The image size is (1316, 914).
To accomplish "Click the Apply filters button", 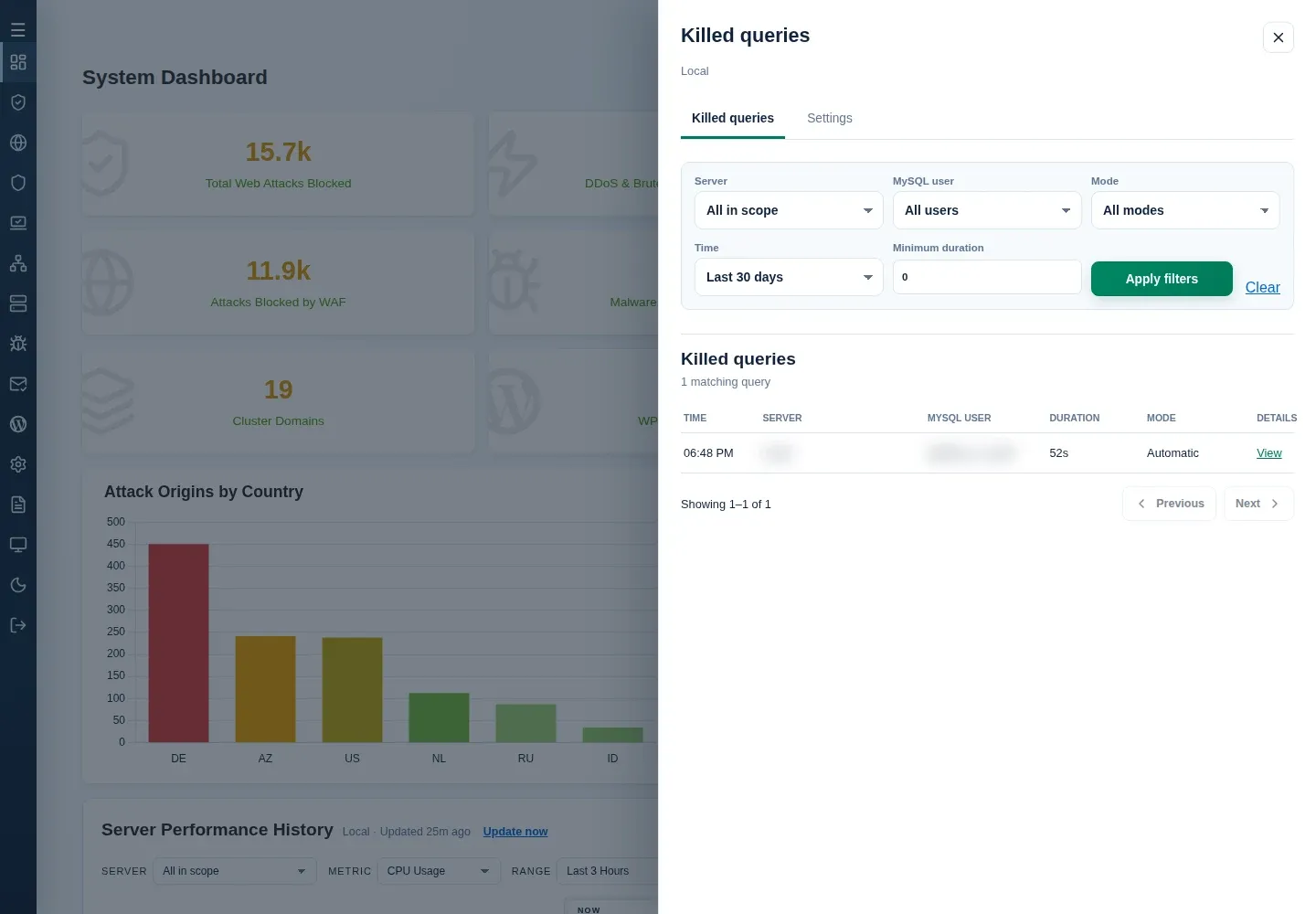I will tap(1162, 279).
